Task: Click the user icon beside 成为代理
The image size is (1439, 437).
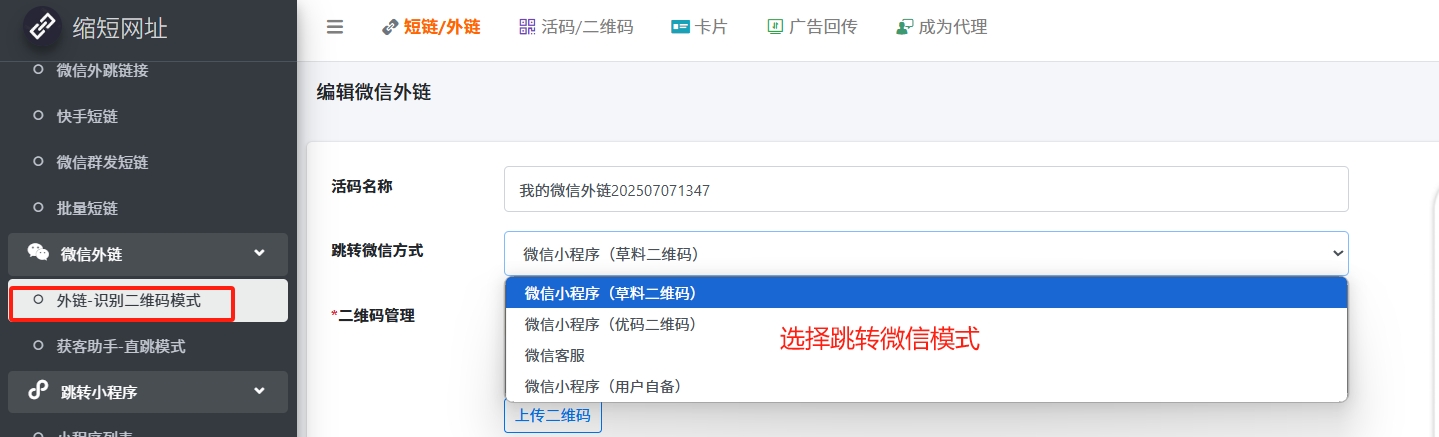Action: tap(904, 27)
